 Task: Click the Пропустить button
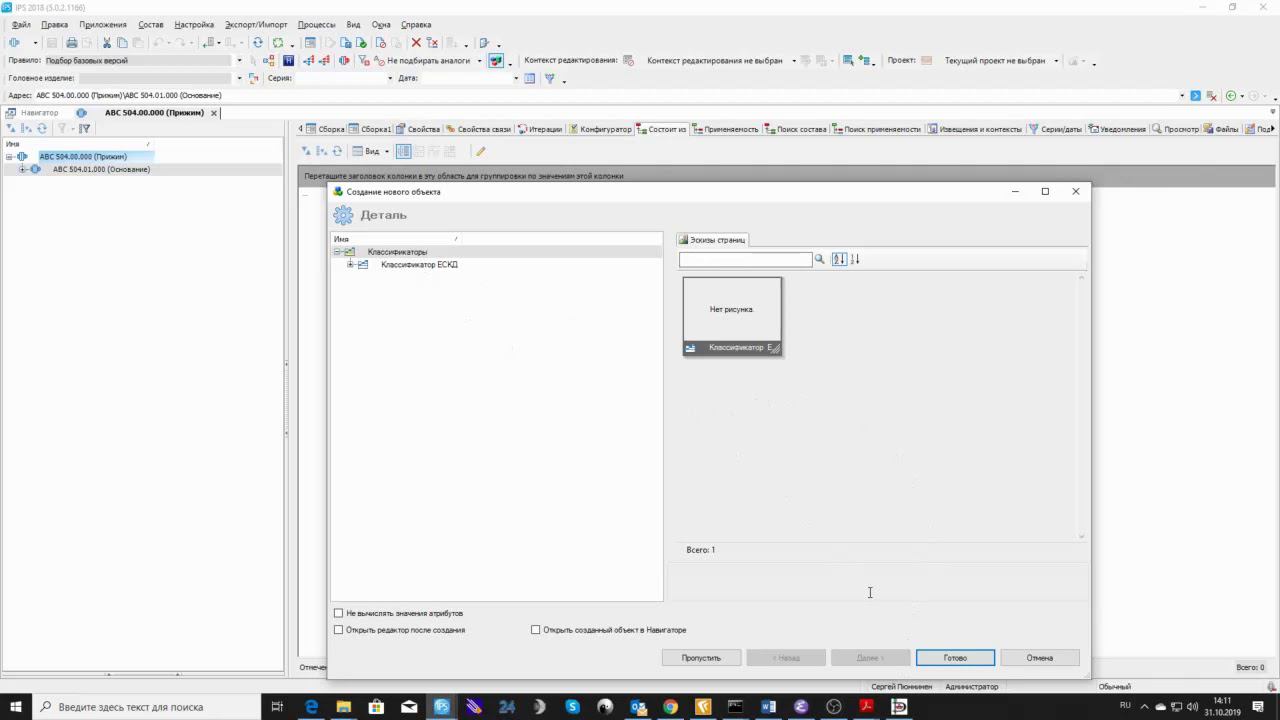[x=701, y=658]
